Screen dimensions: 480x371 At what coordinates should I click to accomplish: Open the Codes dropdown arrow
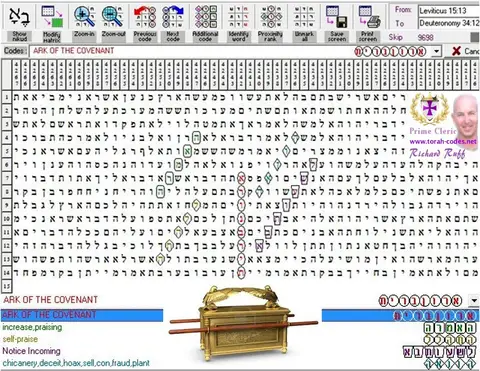coord(436,51)
